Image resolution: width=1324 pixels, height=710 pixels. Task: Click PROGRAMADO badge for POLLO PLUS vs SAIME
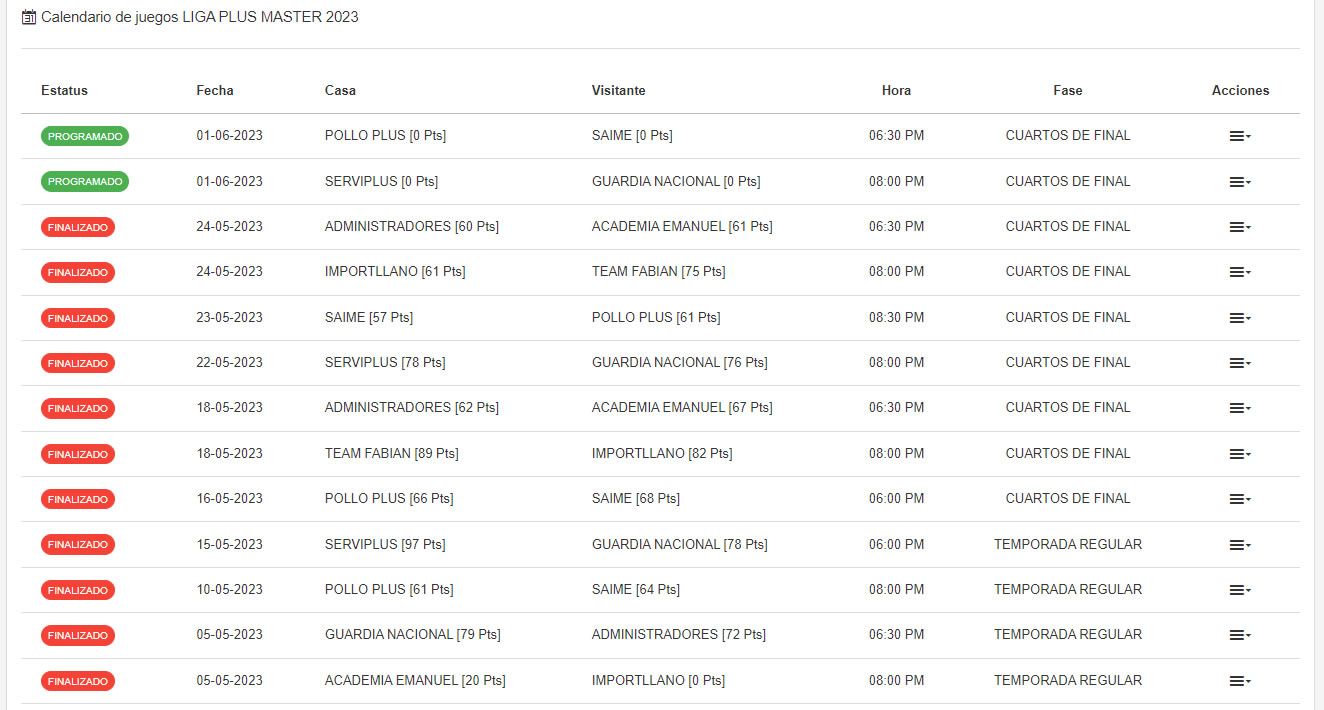(85, 136)
